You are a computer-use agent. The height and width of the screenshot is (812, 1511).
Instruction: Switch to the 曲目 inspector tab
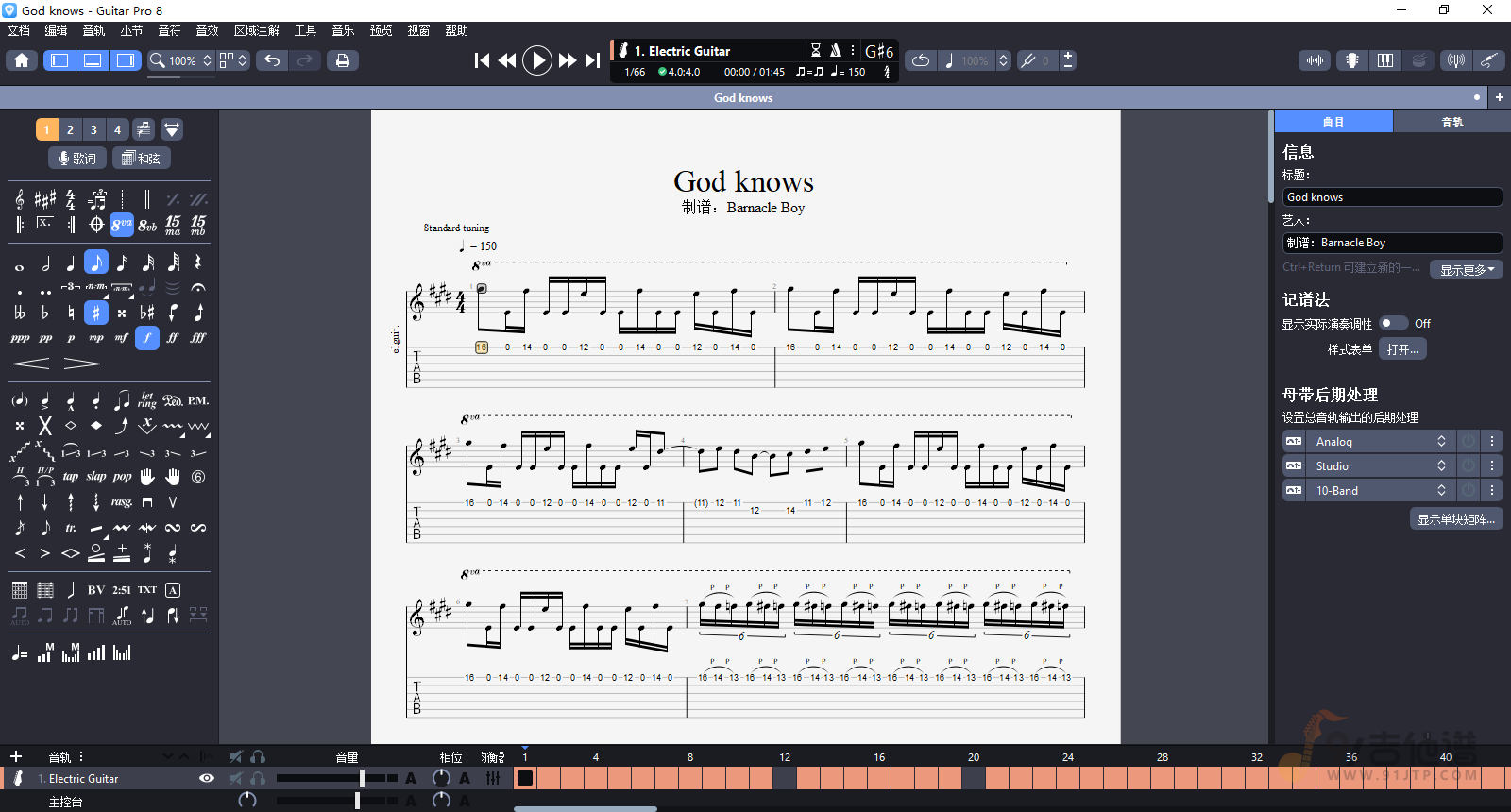tap(1333, 121)
